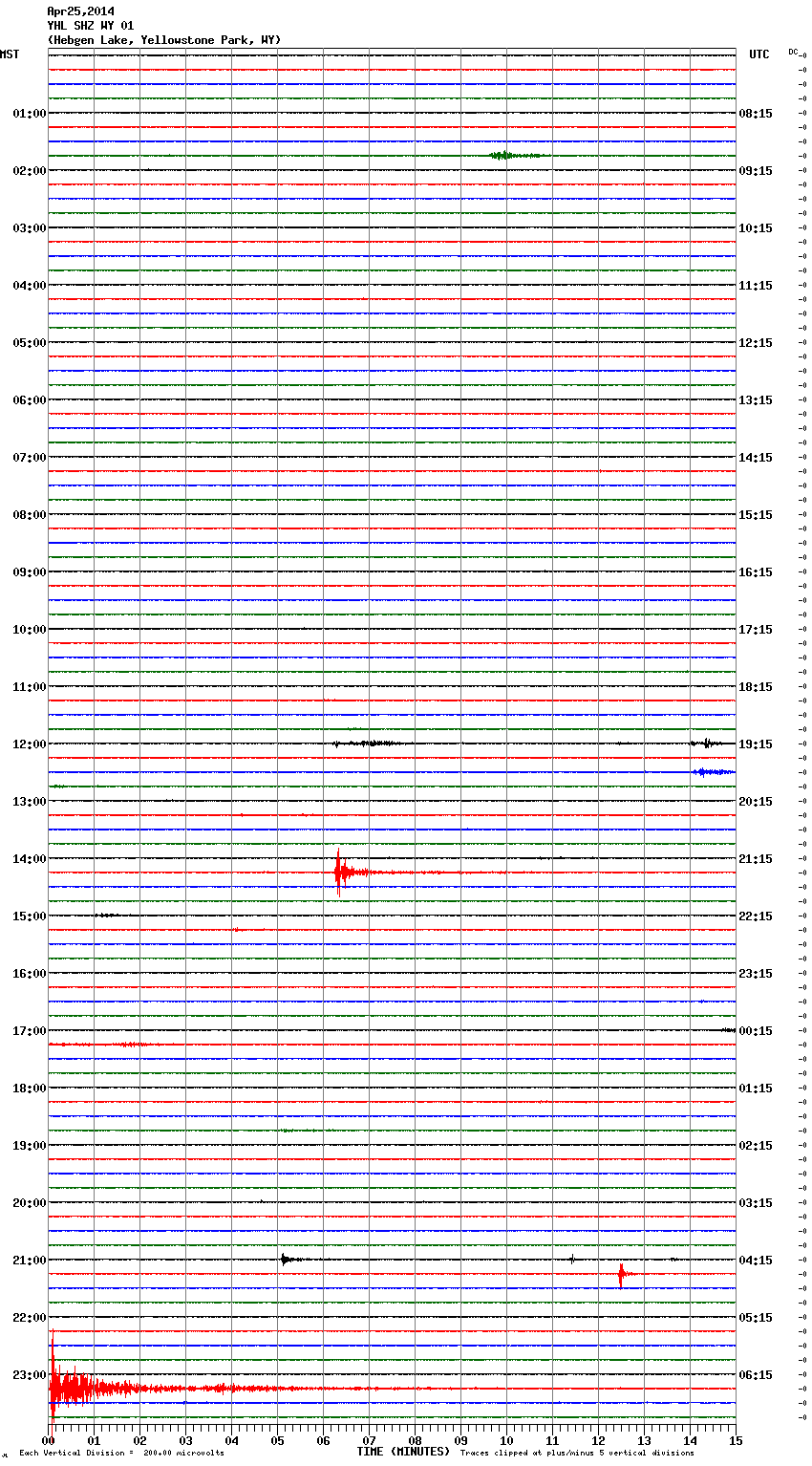Click the Hebgen Lake, Yellowstone Park location title

click(x=164, y=40)
